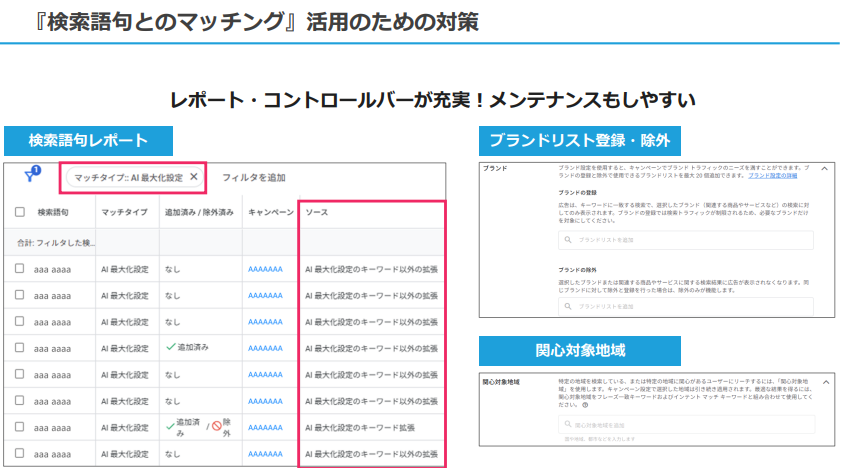Sort by the マッチタイプ column header
This screenshot has width=853, height=468.
(124, 212)
